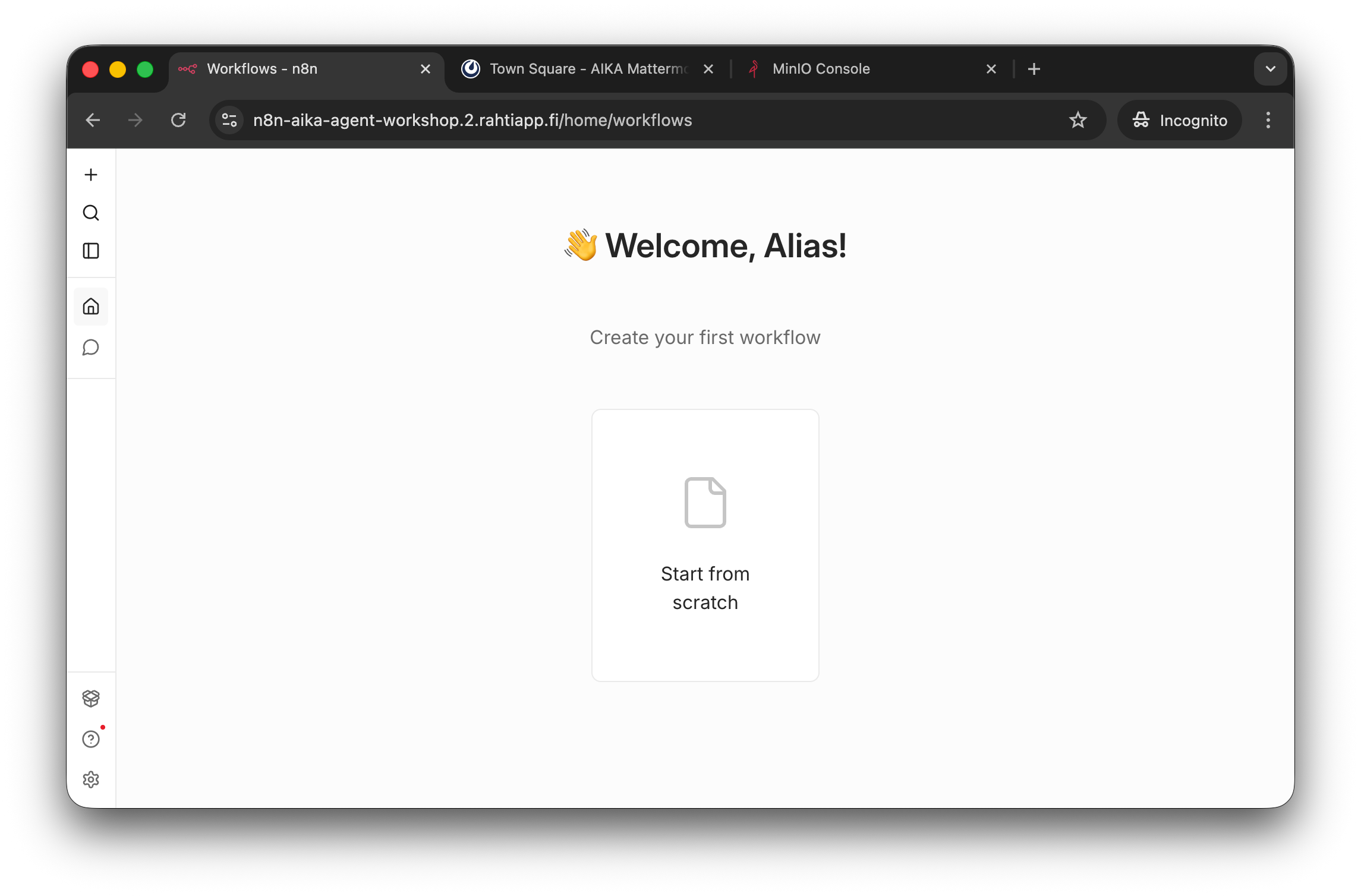Viewport: 1361px width, 896px height.
Task: Click the Incognito indicator button
Action: pyautogui.click(x=1180, y=120)
